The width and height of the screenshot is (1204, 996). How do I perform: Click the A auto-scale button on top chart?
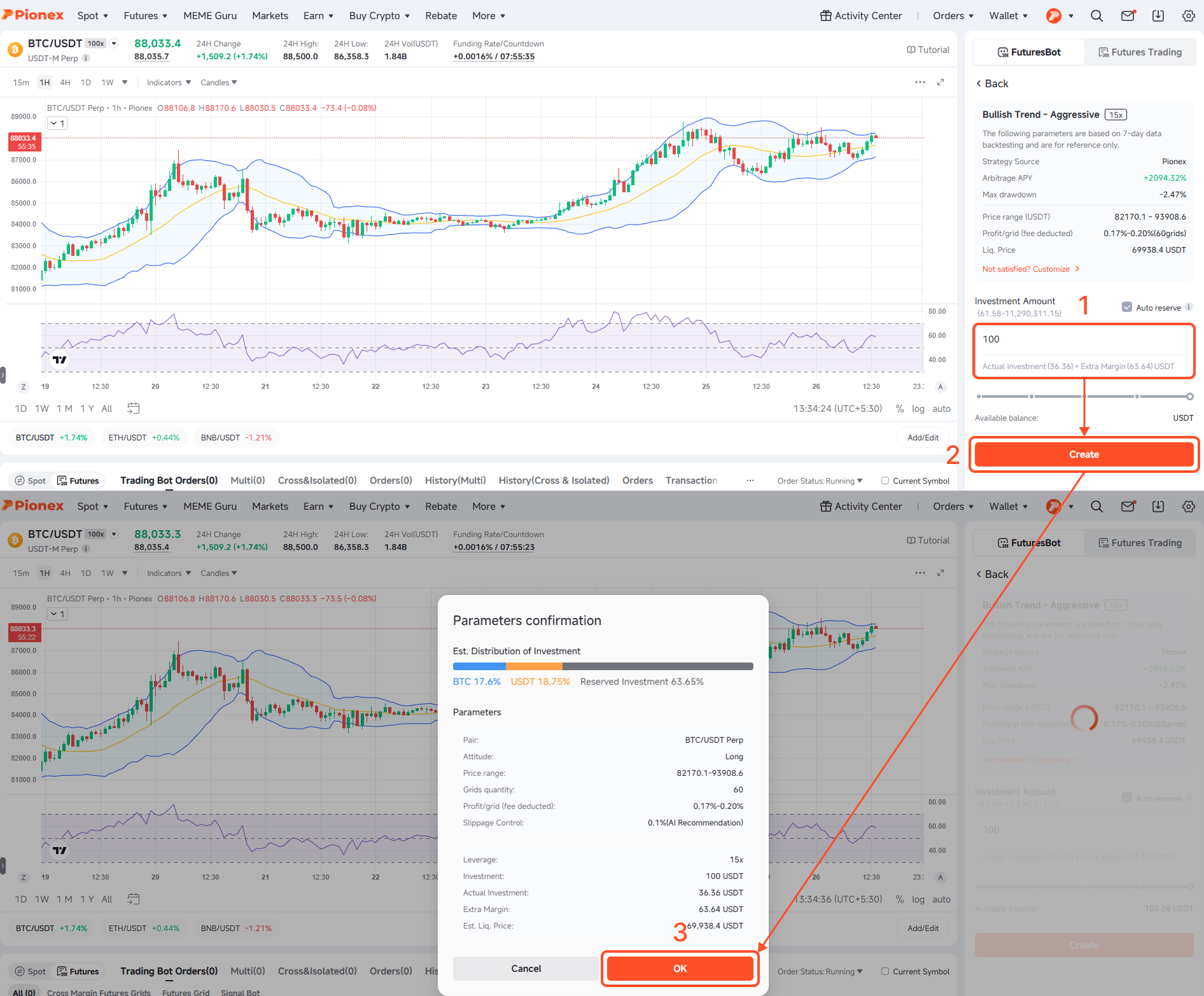tap(941, 387)
